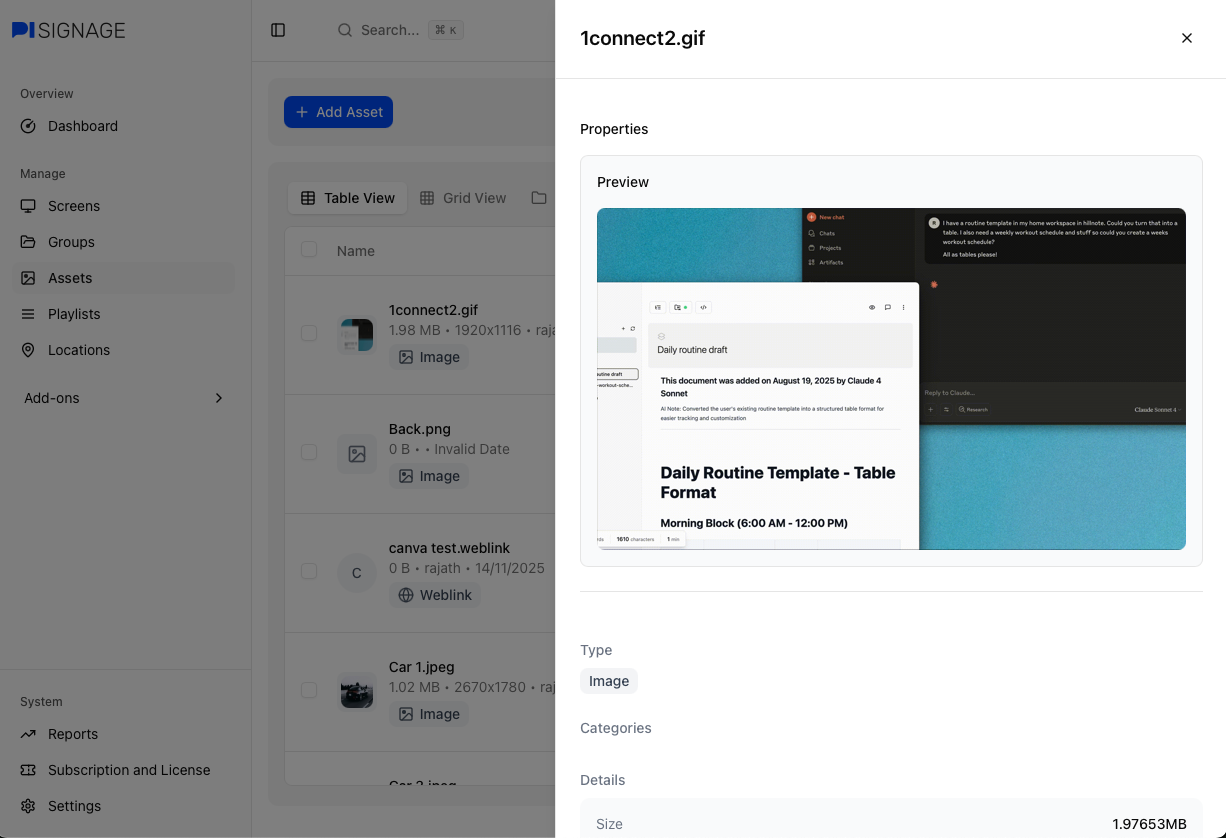Click the Groups folder icon
This screenshot has width=1226, height=838.
point(28,242)
